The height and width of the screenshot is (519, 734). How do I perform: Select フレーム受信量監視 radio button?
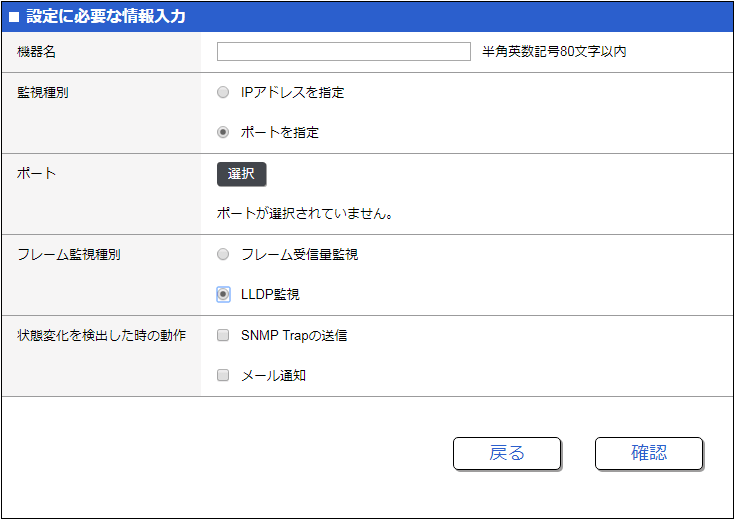pyautogui.click(x=223, y=254)
